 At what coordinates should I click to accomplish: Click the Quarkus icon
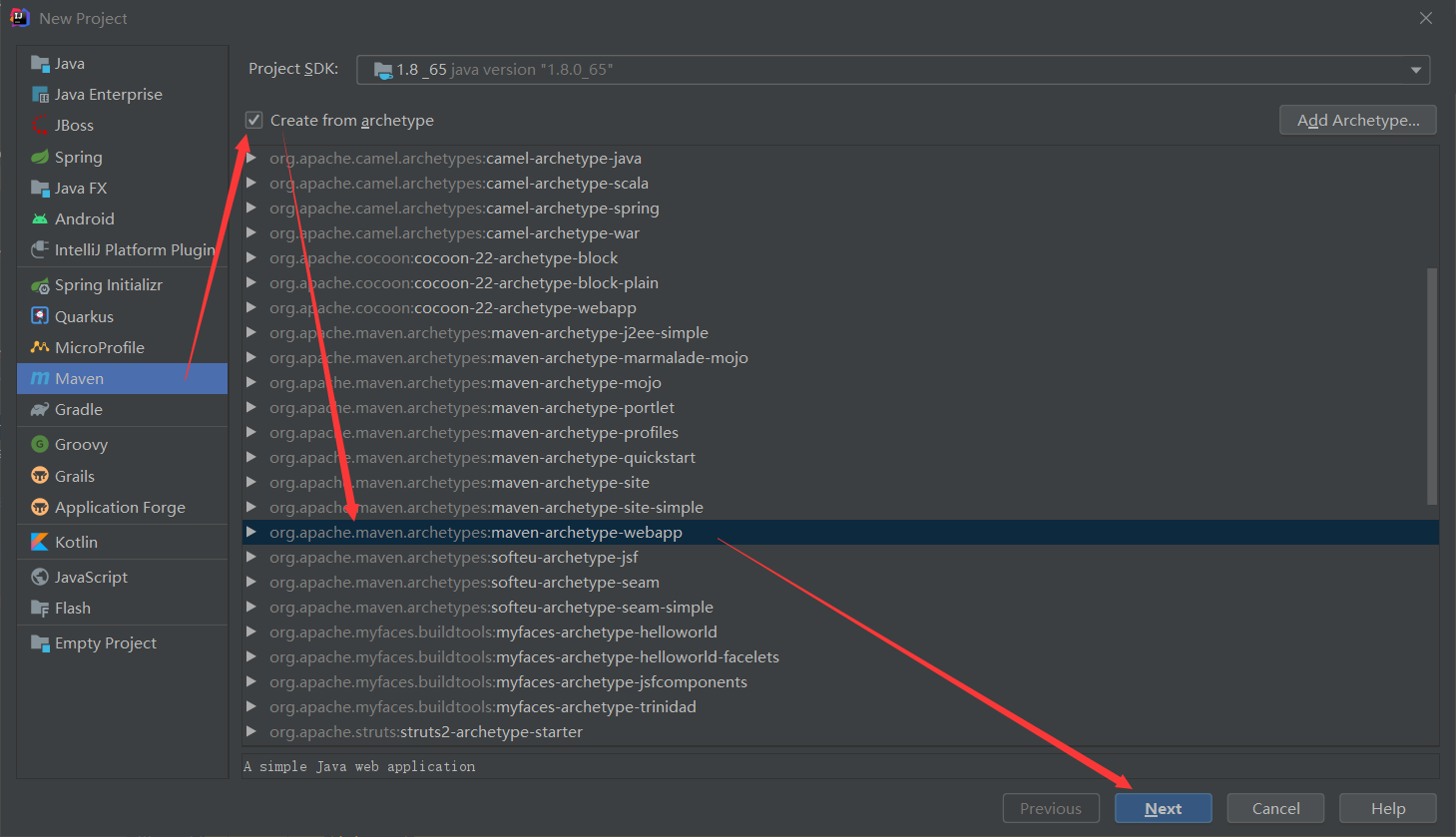(x=40, y=316)
